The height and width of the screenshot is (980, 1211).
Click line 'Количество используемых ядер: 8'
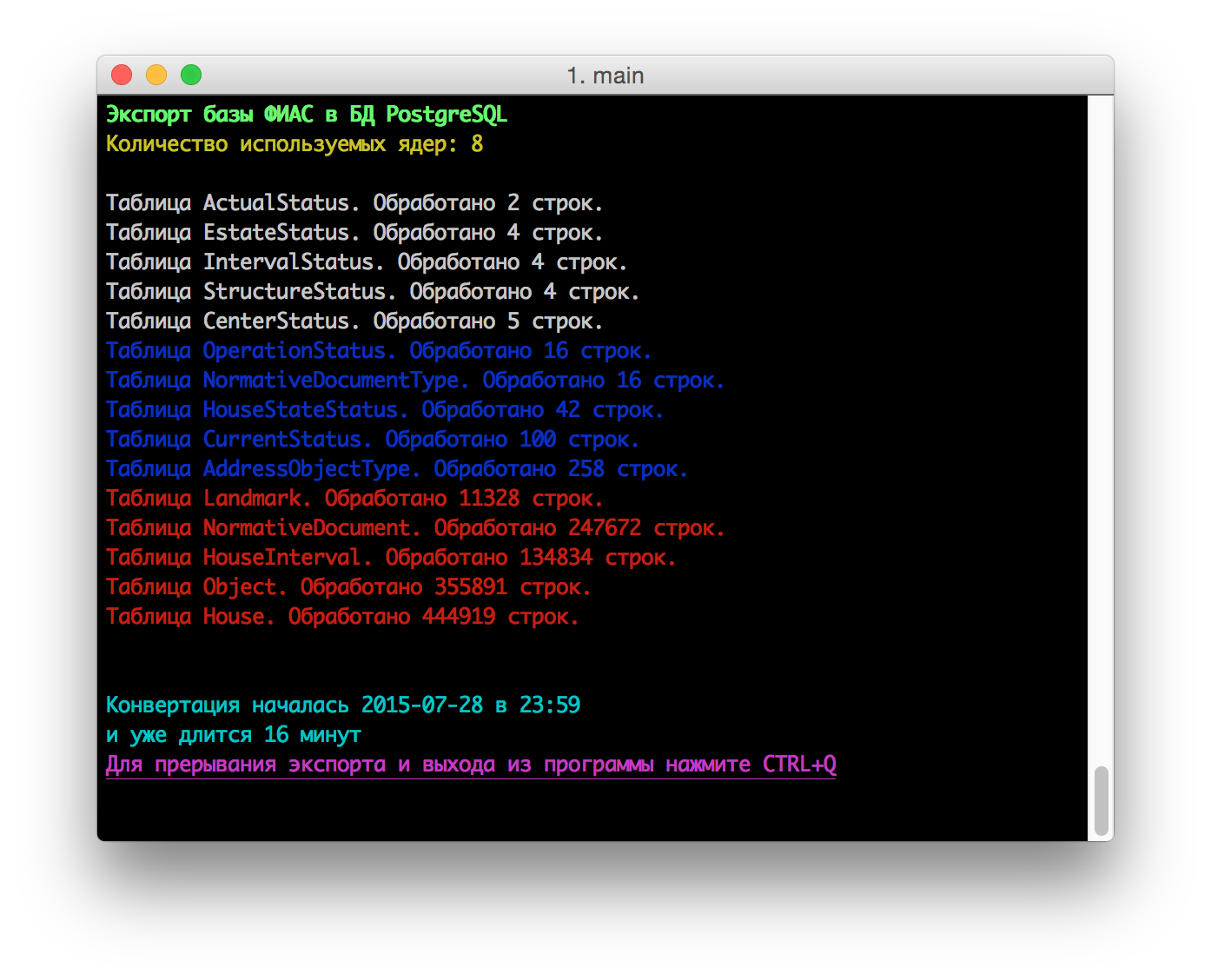click(294, 144)
